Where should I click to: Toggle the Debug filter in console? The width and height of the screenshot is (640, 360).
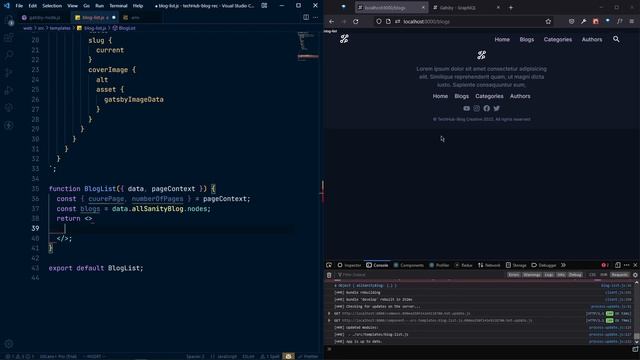click(576, 275)
